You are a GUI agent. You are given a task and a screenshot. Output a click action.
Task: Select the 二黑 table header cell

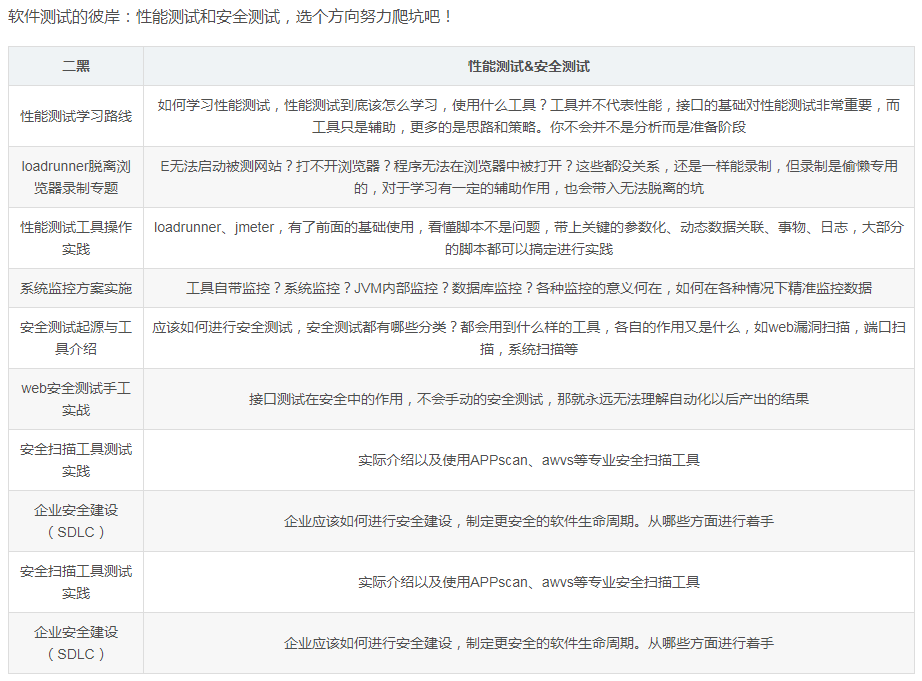click(76, 66)
